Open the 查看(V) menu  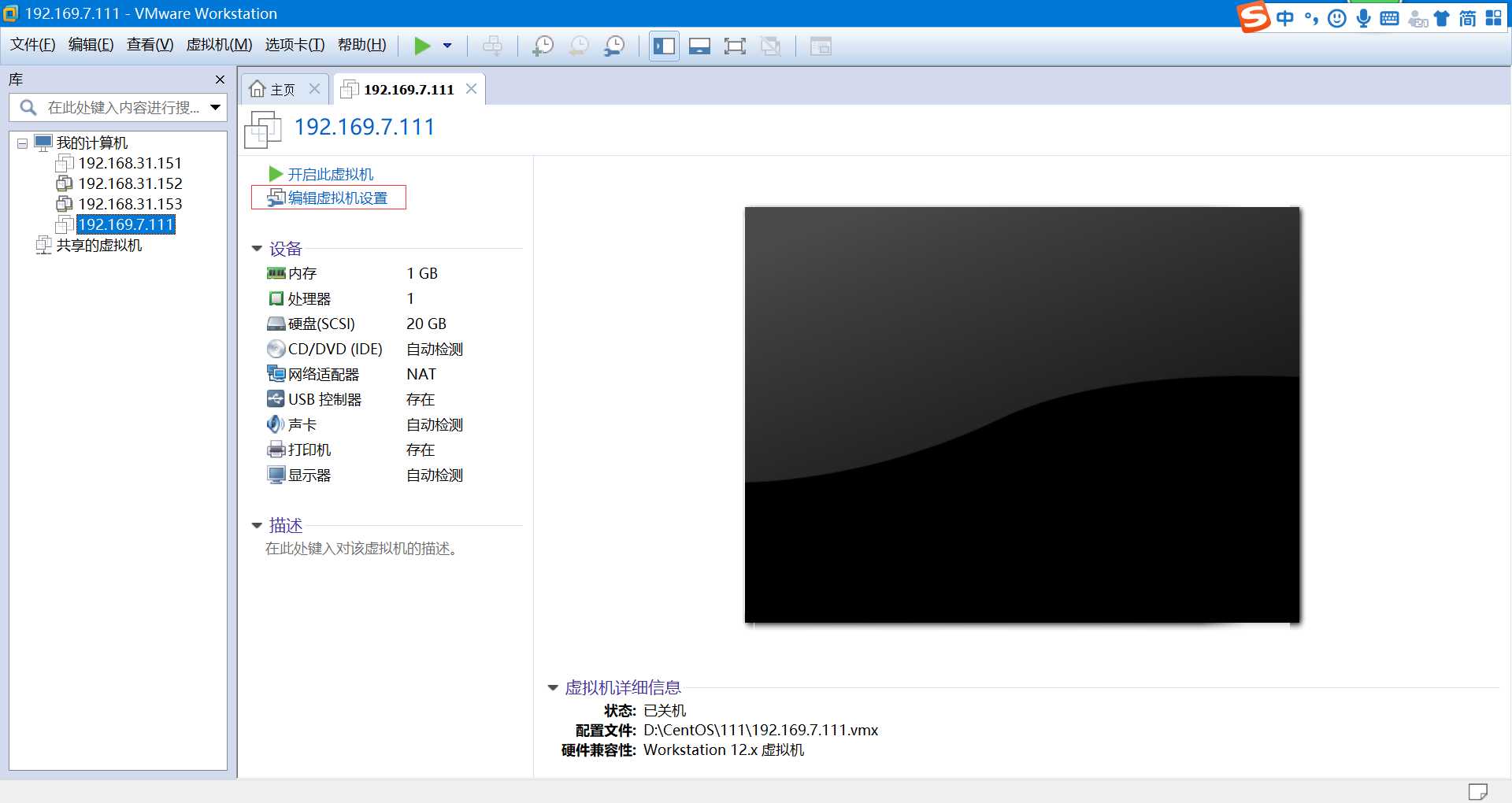click(x=150, y=45)
